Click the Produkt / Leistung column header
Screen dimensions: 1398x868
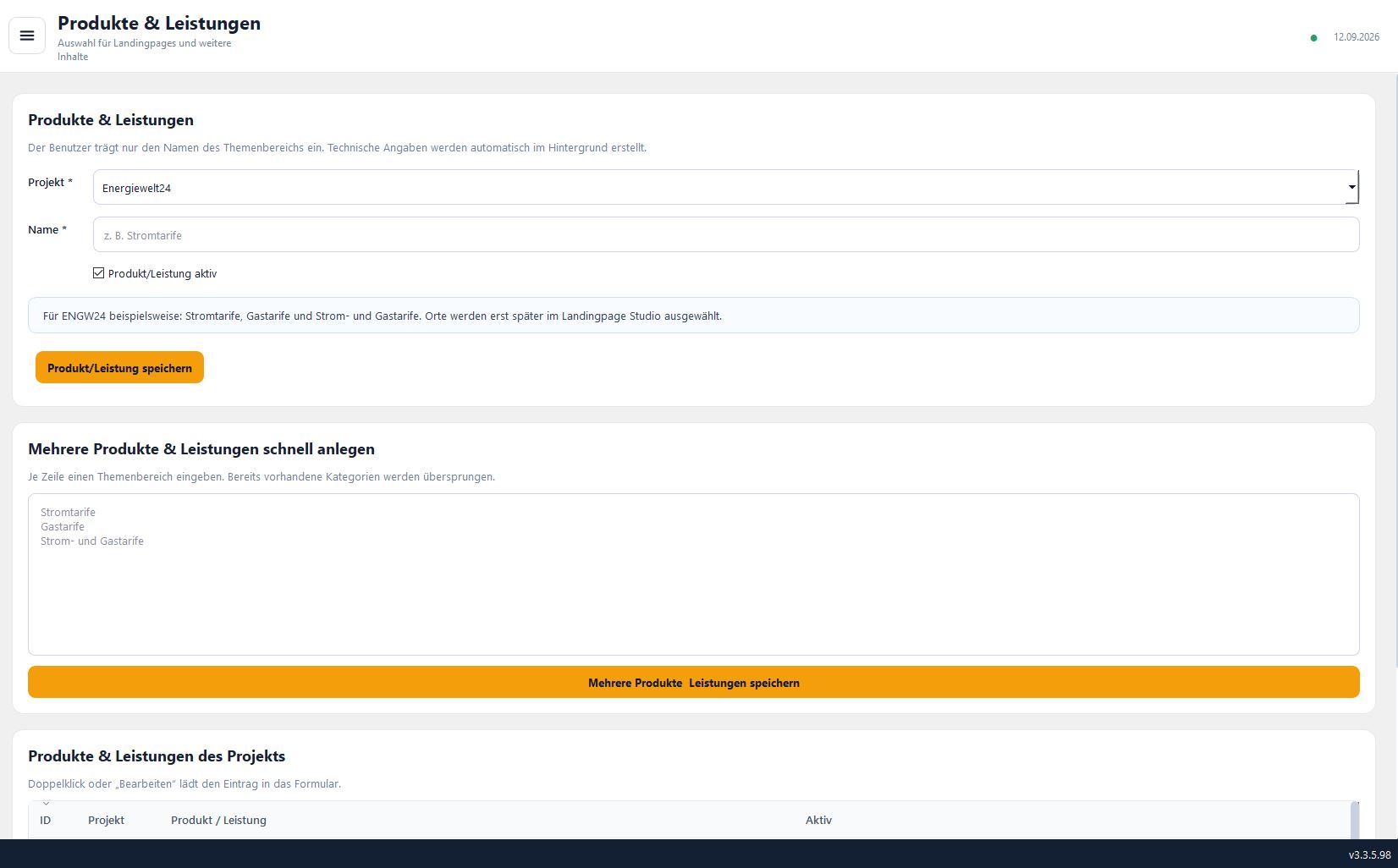pyautogui.click(x=218, y=820)
